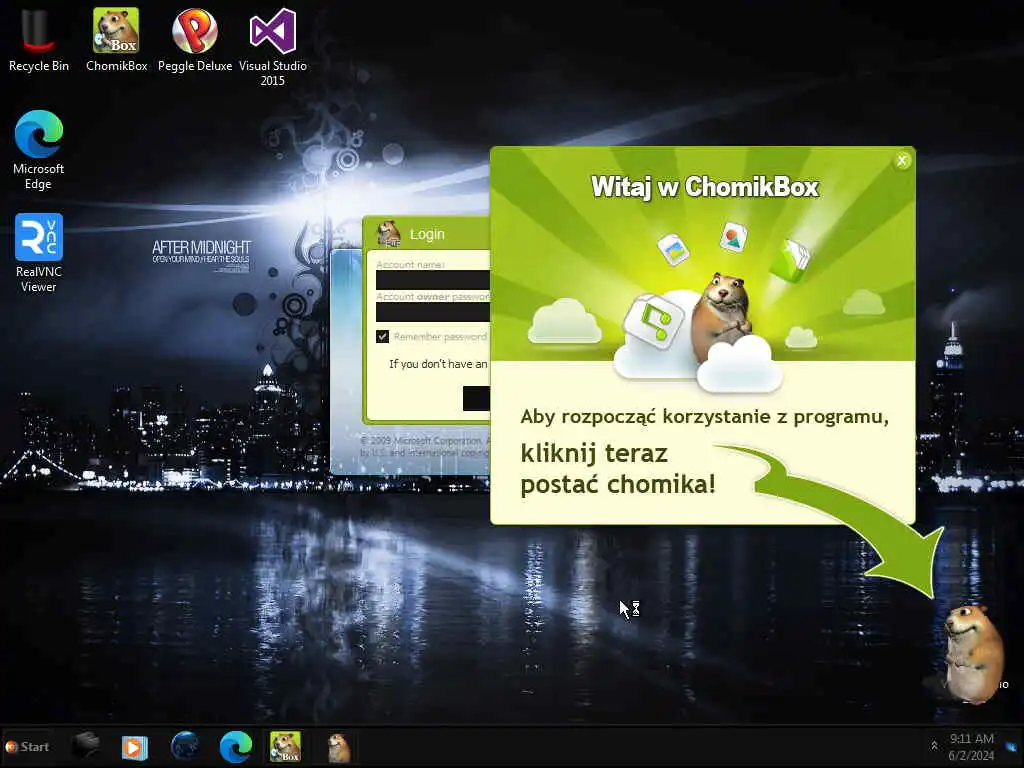The image size is (1024, 768).
Task: Launch ChomikBox from the desktop shortcut
Action: point(116,39)
